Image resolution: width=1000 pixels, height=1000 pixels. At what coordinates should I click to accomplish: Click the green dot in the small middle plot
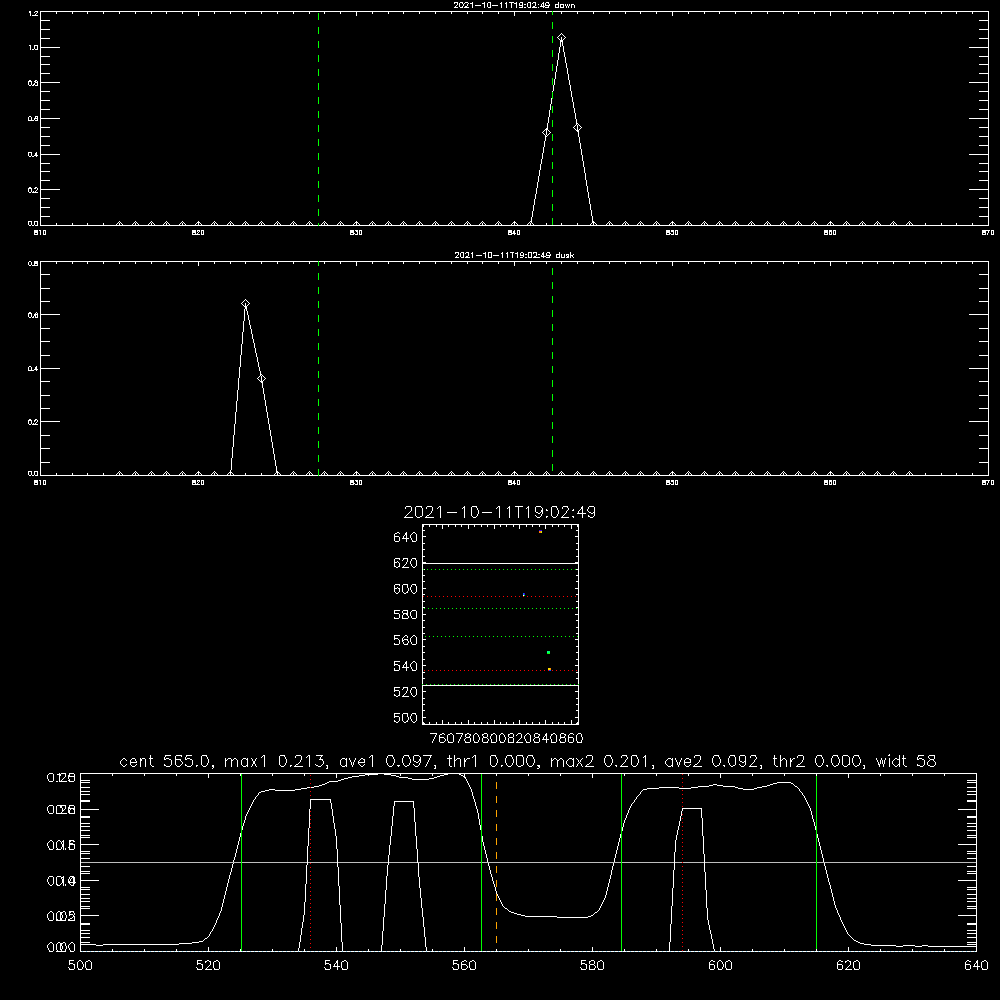point(548,652)
